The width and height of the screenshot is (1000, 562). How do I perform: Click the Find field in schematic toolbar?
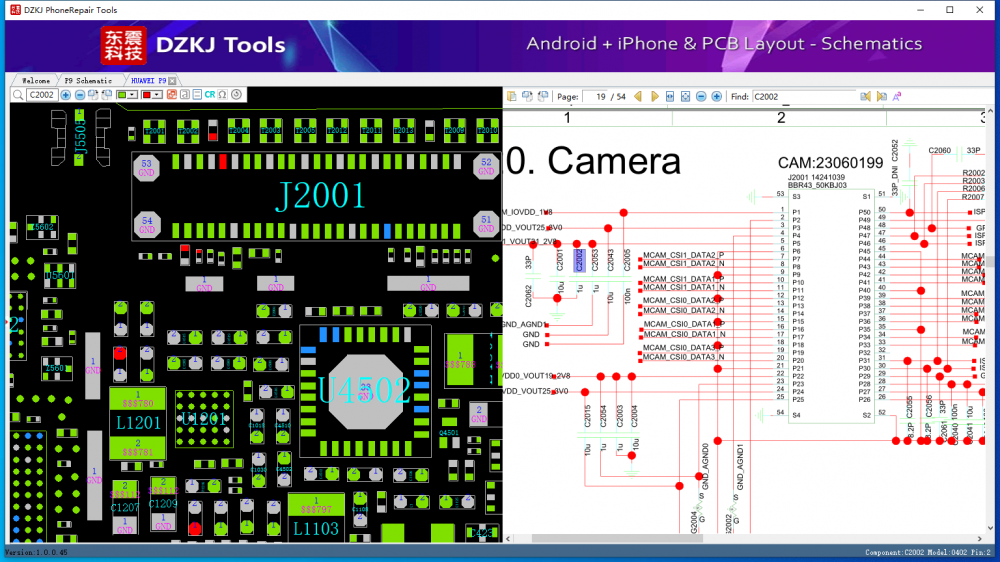pyautogui.click(x=803, y=97)
